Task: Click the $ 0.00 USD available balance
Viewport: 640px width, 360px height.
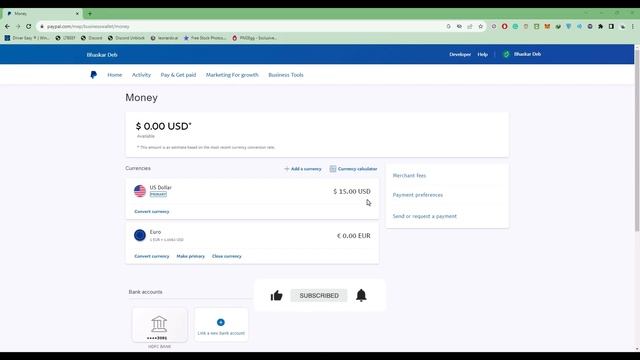Action: point(163,126)
